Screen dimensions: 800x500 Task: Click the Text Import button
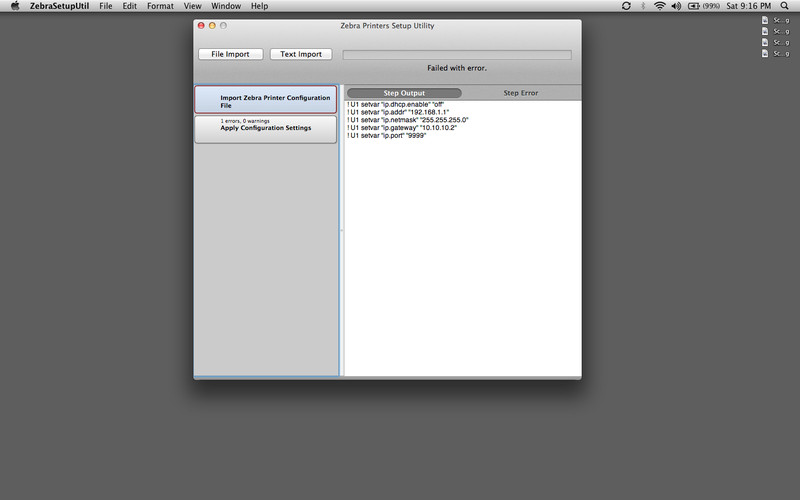(301, 54)
